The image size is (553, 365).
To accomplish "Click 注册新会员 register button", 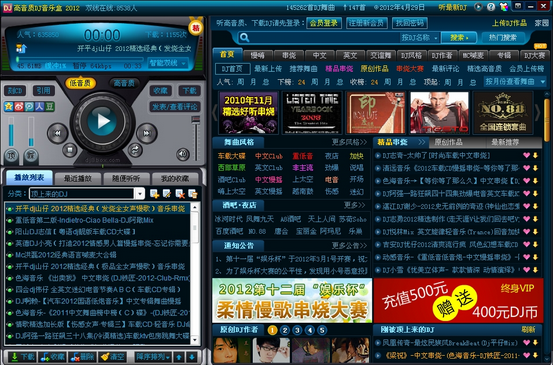I will (x=366, y=23).
